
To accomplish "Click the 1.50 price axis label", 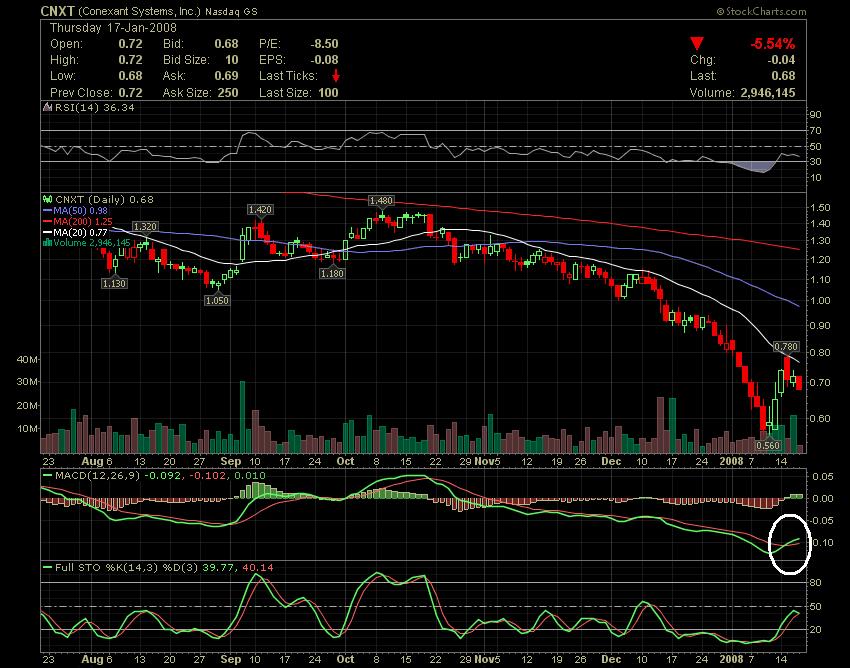I will [x=819, y=208].
